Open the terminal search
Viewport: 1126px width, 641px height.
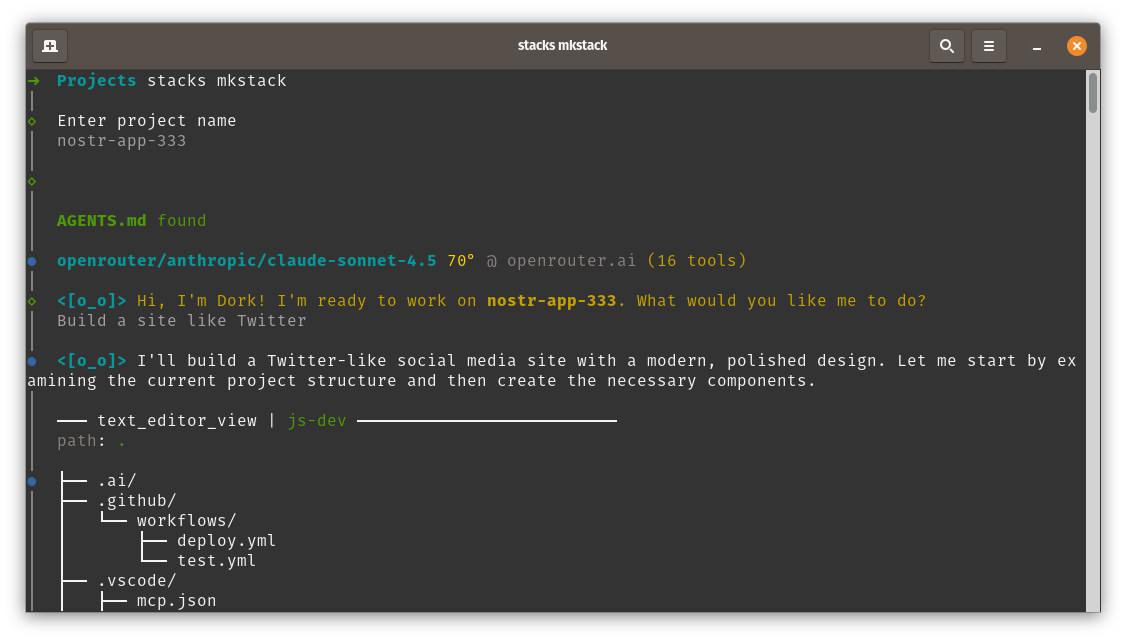tap(946, 45)
